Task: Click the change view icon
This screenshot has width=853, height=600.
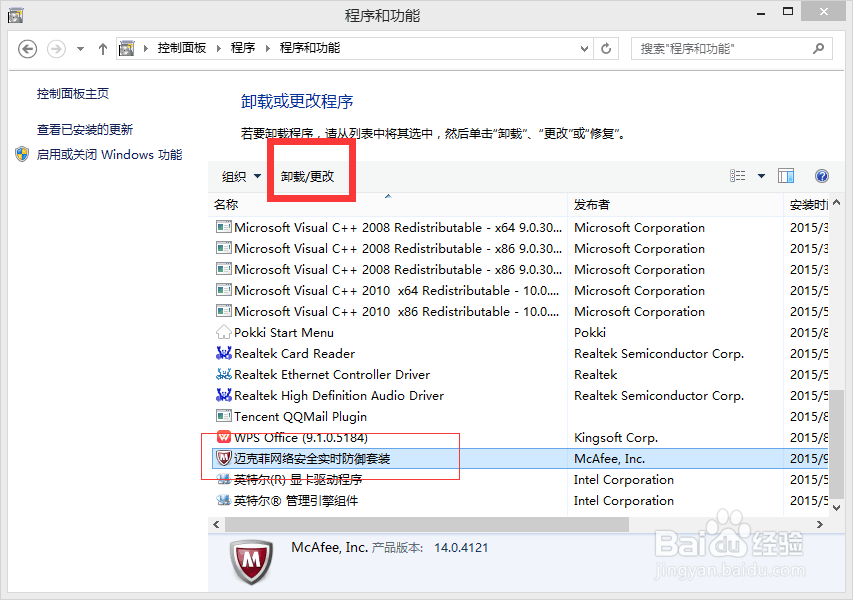Action: 738,176
